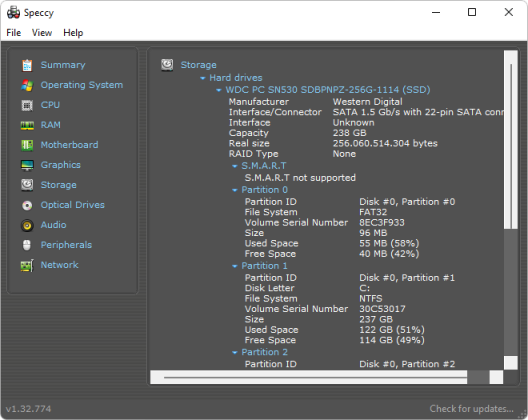Screen dimensions: 528x420
Task: Click the Graphics monitor icon
Action: (x=27, y=165)
